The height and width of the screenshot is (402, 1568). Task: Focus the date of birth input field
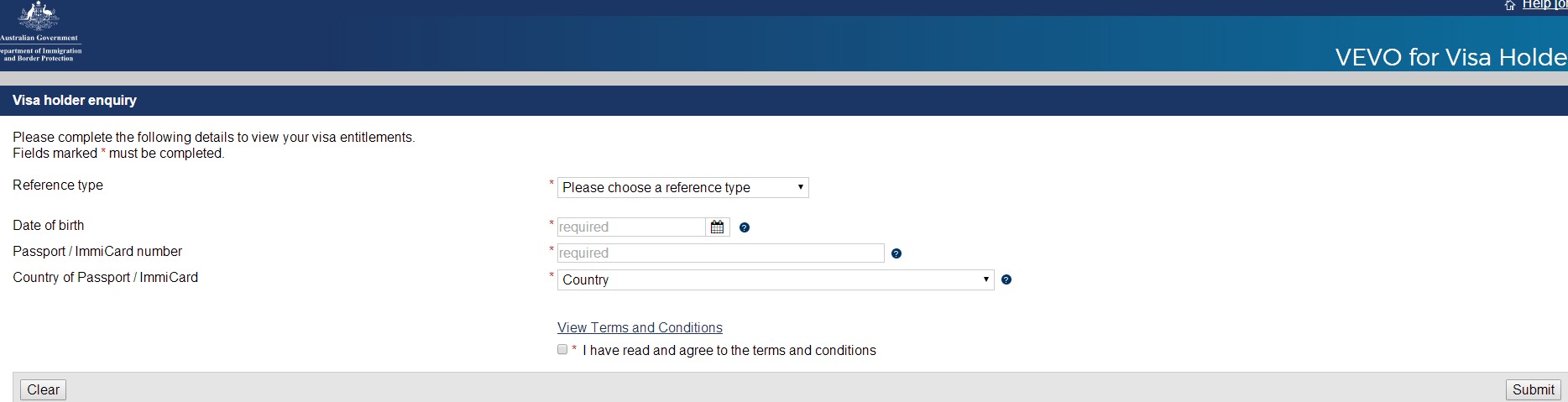[x=631, y=227]
